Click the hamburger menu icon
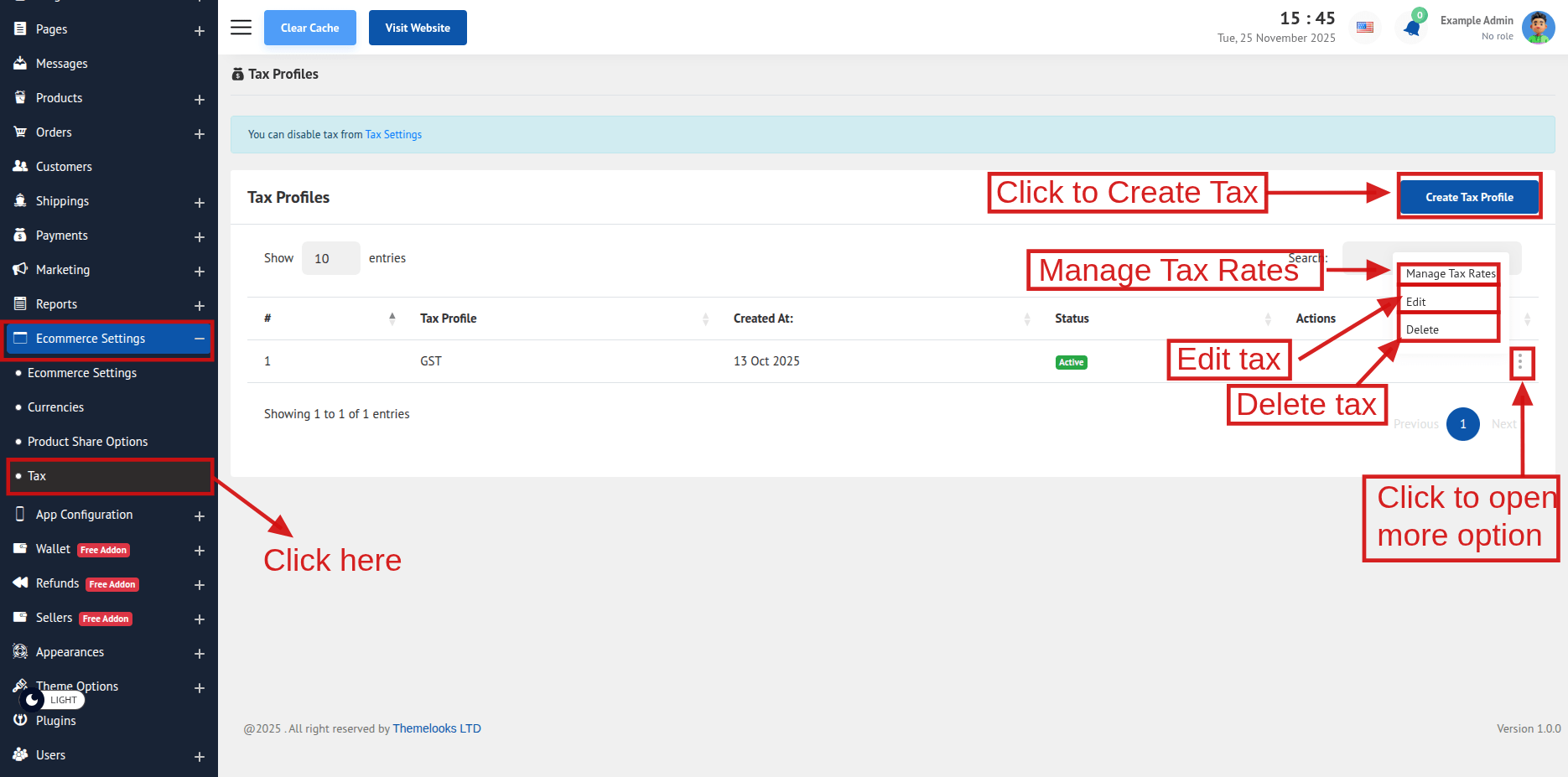The height and width of the screenshot is (777, 1568). (241, 28)
